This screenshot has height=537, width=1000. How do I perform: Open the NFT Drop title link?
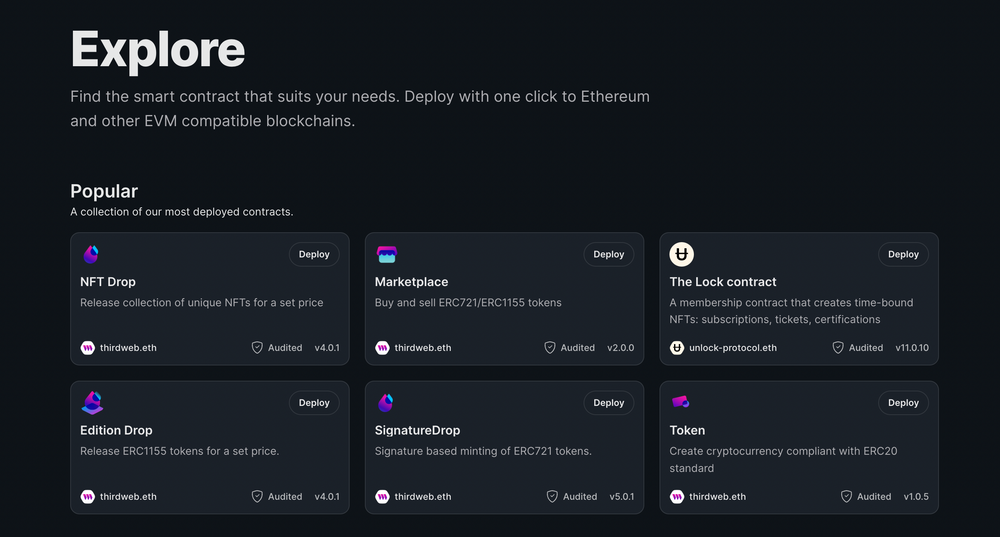pos(108,282)
